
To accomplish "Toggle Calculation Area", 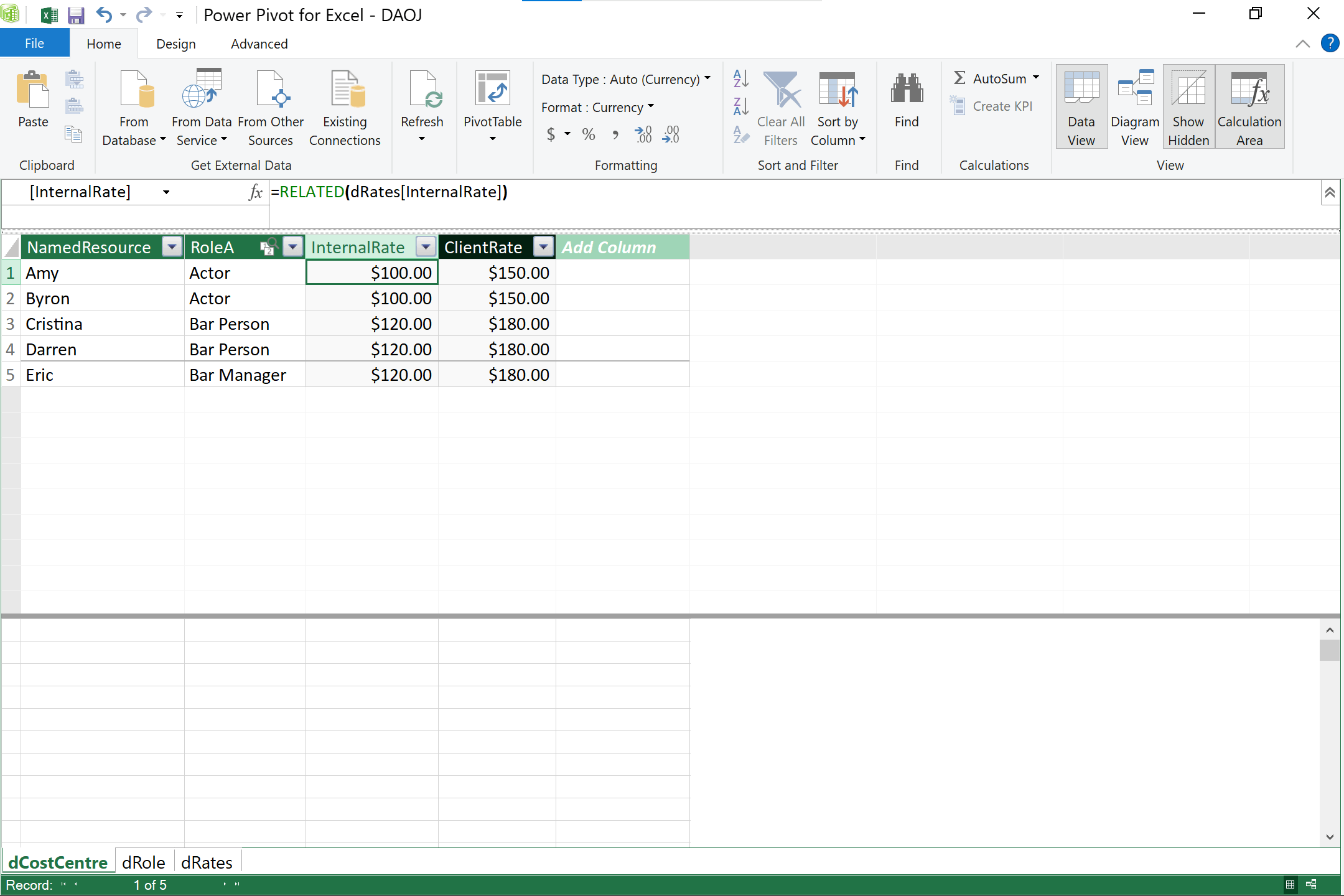I will (x=1249, y=108).
